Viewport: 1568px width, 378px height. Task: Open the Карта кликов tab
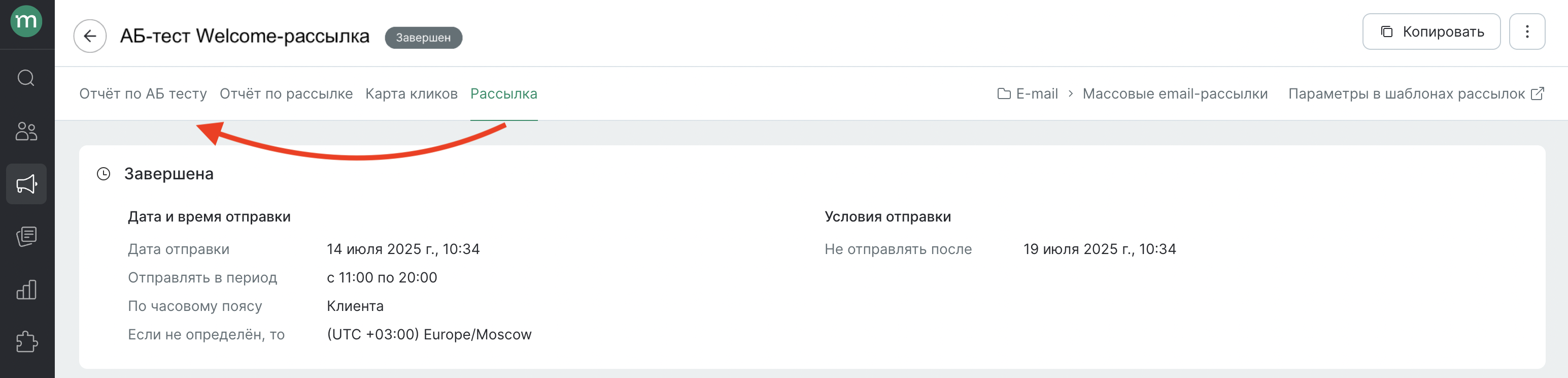tap(411, 93)
